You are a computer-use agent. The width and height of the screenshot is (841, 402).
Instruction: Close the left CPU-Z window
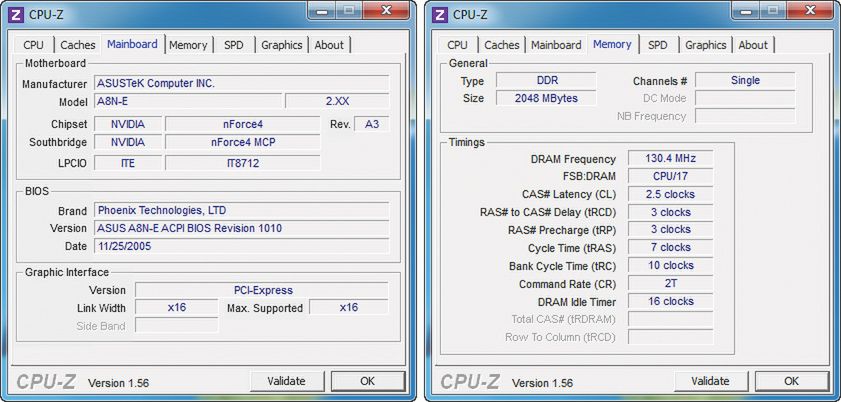point(387,10)
